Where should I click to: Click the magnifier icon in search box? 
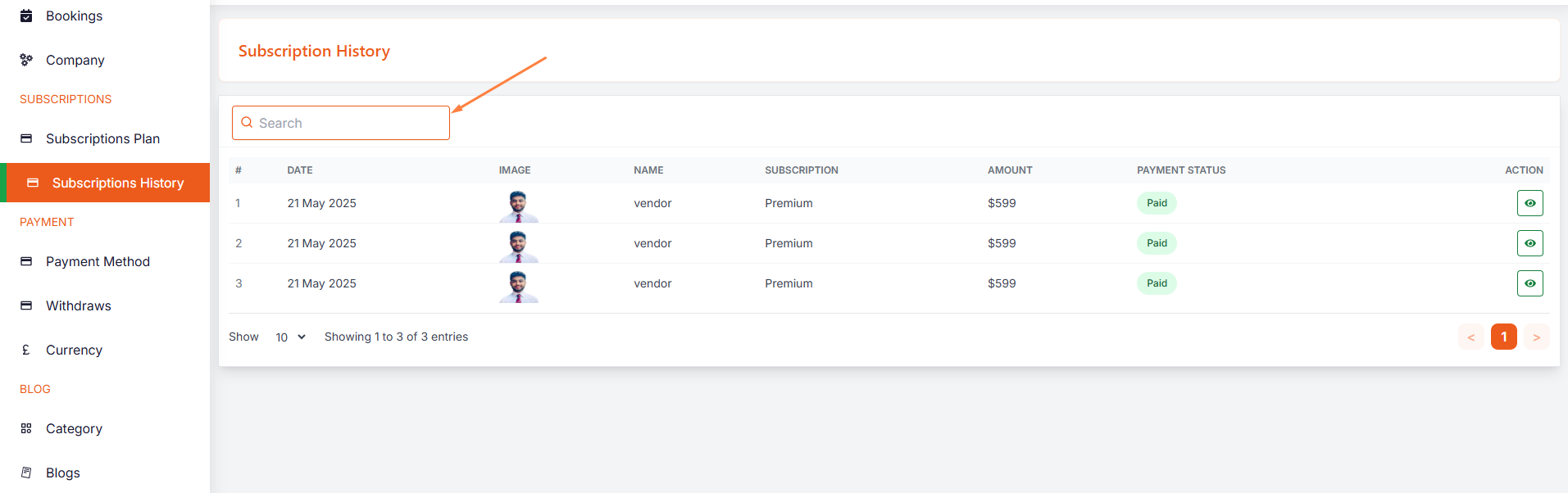pos(247,123)
